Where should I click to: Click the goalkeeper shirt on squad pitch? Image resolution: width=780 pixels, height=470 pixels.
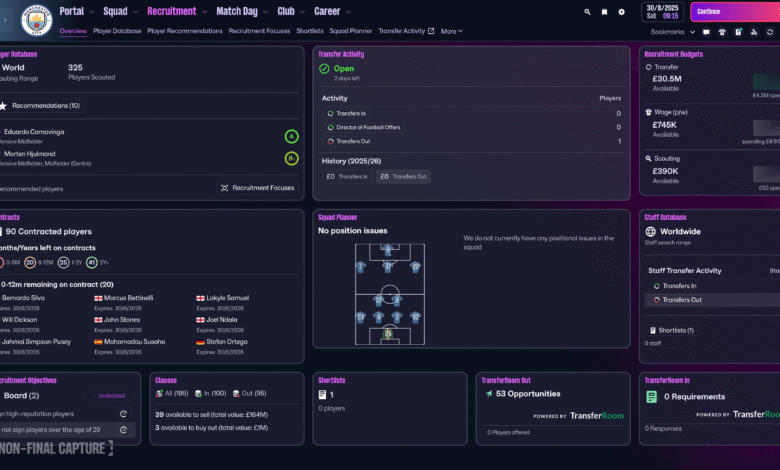point(389,333)
